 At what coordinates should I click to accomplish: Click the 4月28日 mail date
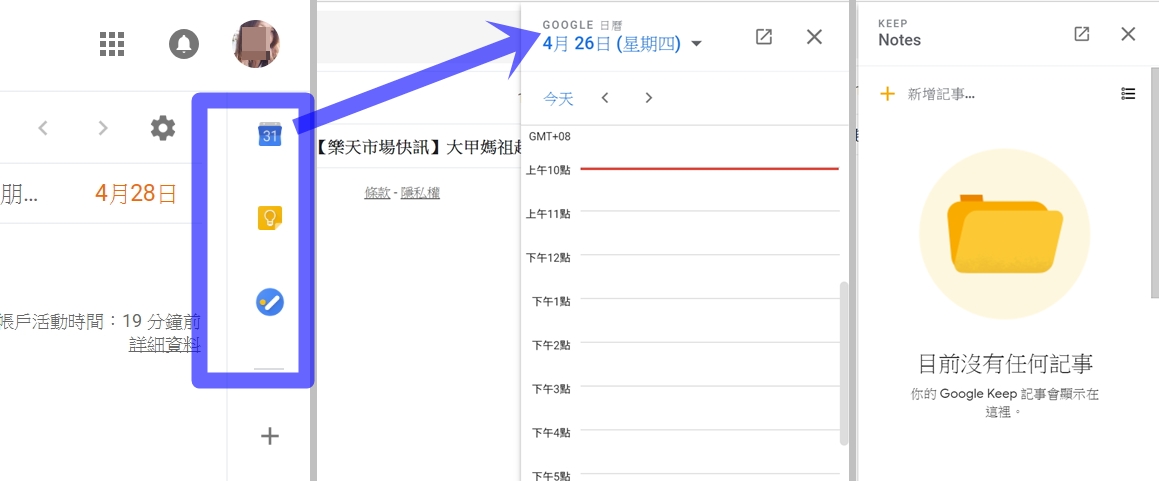(136, 194)
